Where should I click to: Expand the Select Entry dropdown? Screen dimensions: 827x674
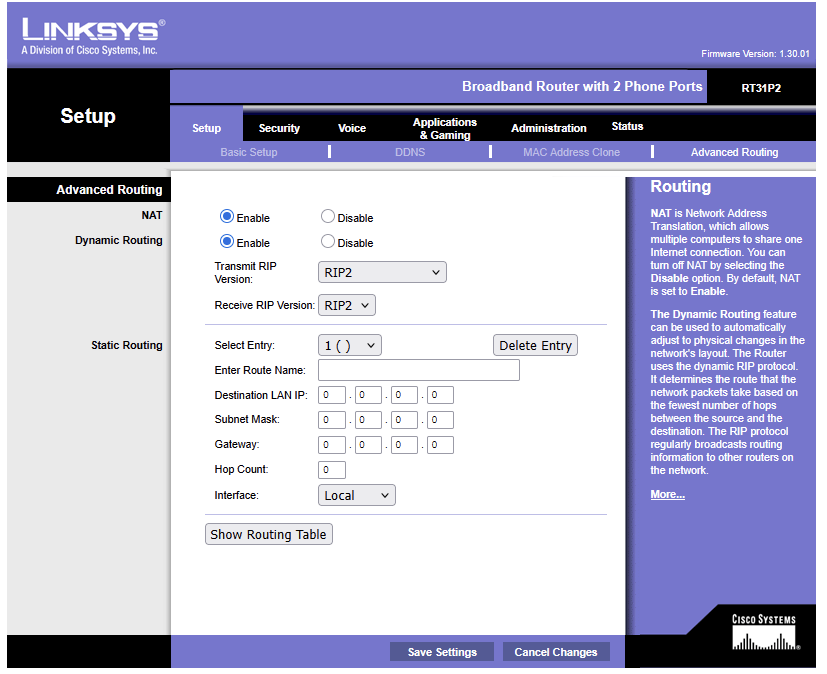(350, 345)
